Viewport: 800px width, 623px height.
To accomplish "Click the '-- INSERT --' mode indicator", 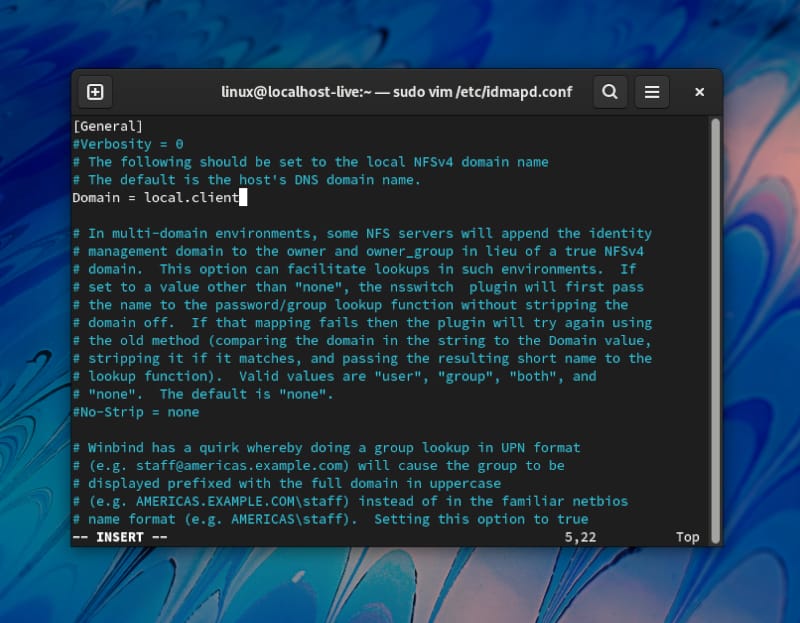I will tap(120, 537).
